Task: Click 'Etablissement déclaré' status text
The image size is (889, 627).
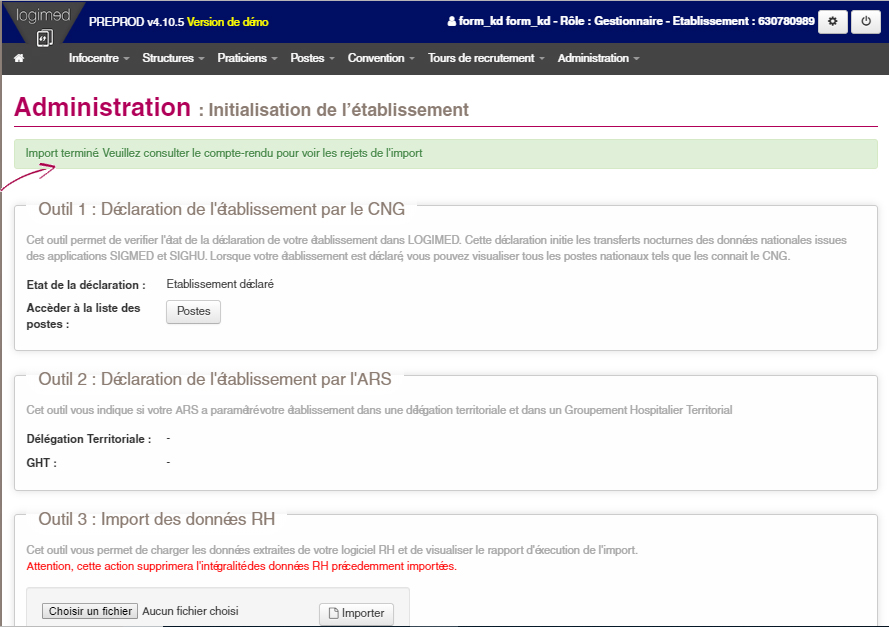Action: tap(220, 284)
